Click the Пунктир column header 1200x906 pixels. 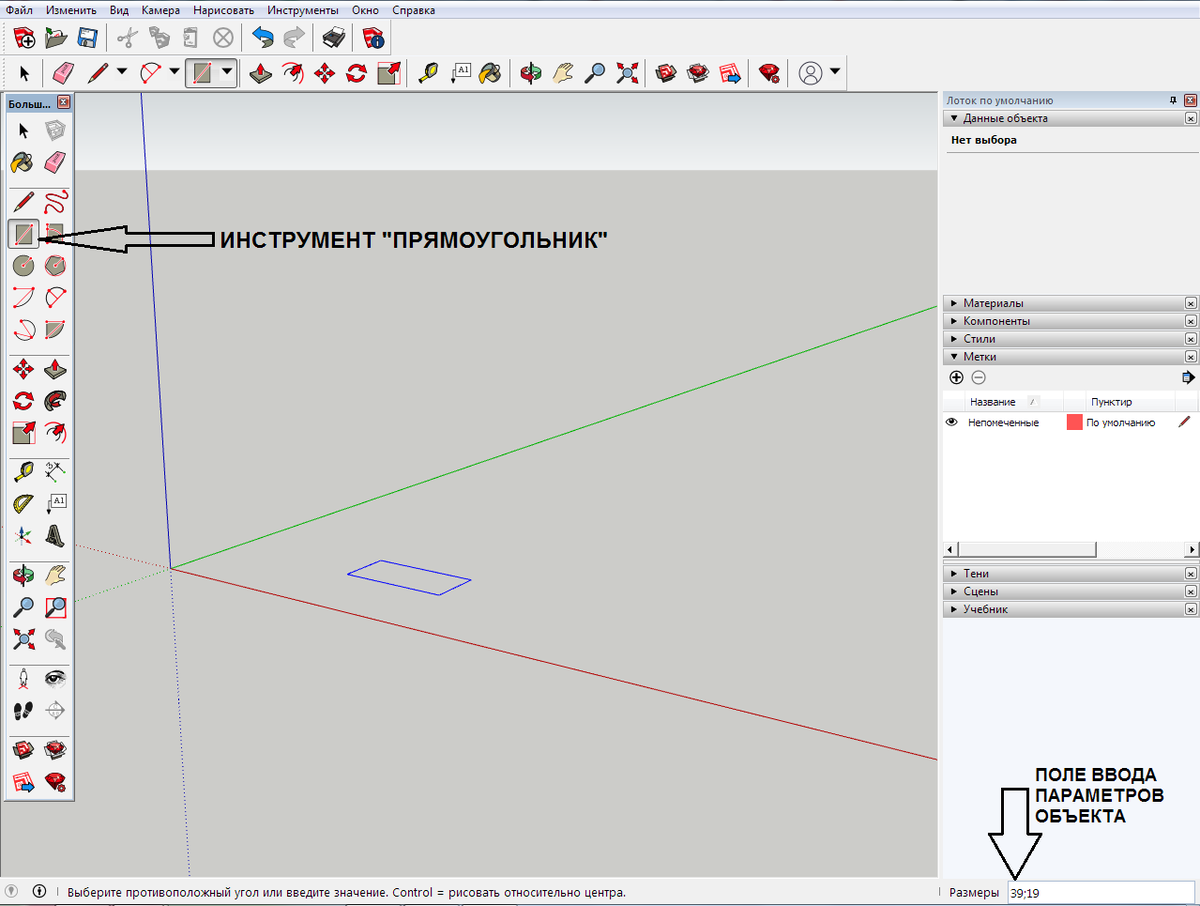click(x=1112, y=402)
